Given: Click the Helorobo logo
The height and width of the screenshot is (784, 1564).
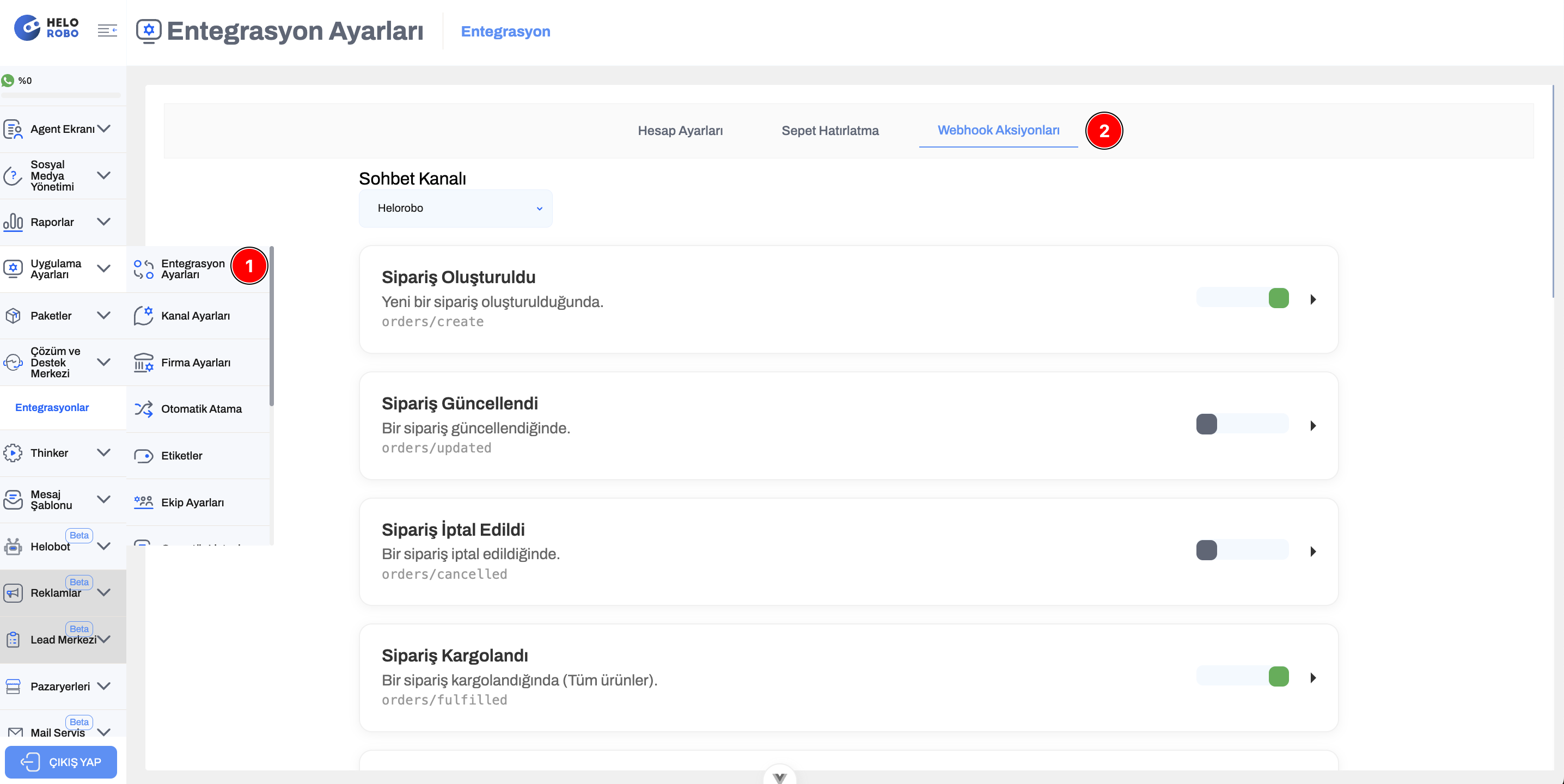Looking at the screenshot, I should [x=46, y=28].
